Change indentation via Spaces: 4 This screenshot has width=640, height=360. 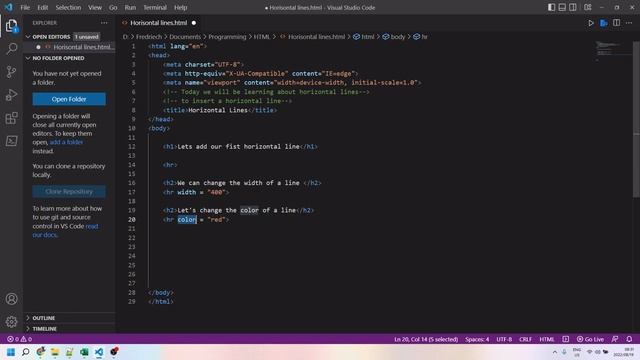(477, 339)
